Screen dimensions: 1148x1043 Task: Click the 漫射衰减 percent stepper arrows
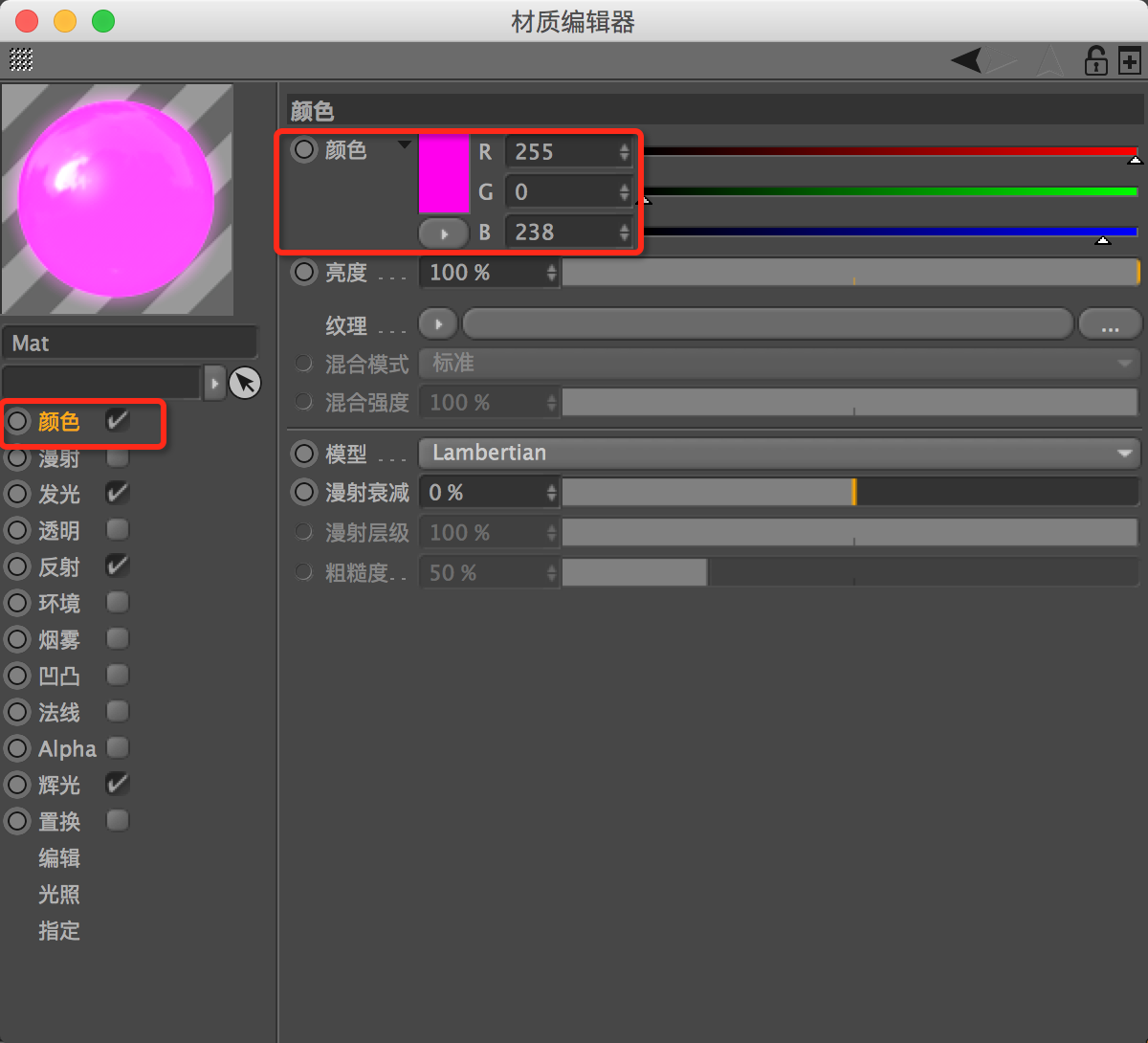click(551, 493)
